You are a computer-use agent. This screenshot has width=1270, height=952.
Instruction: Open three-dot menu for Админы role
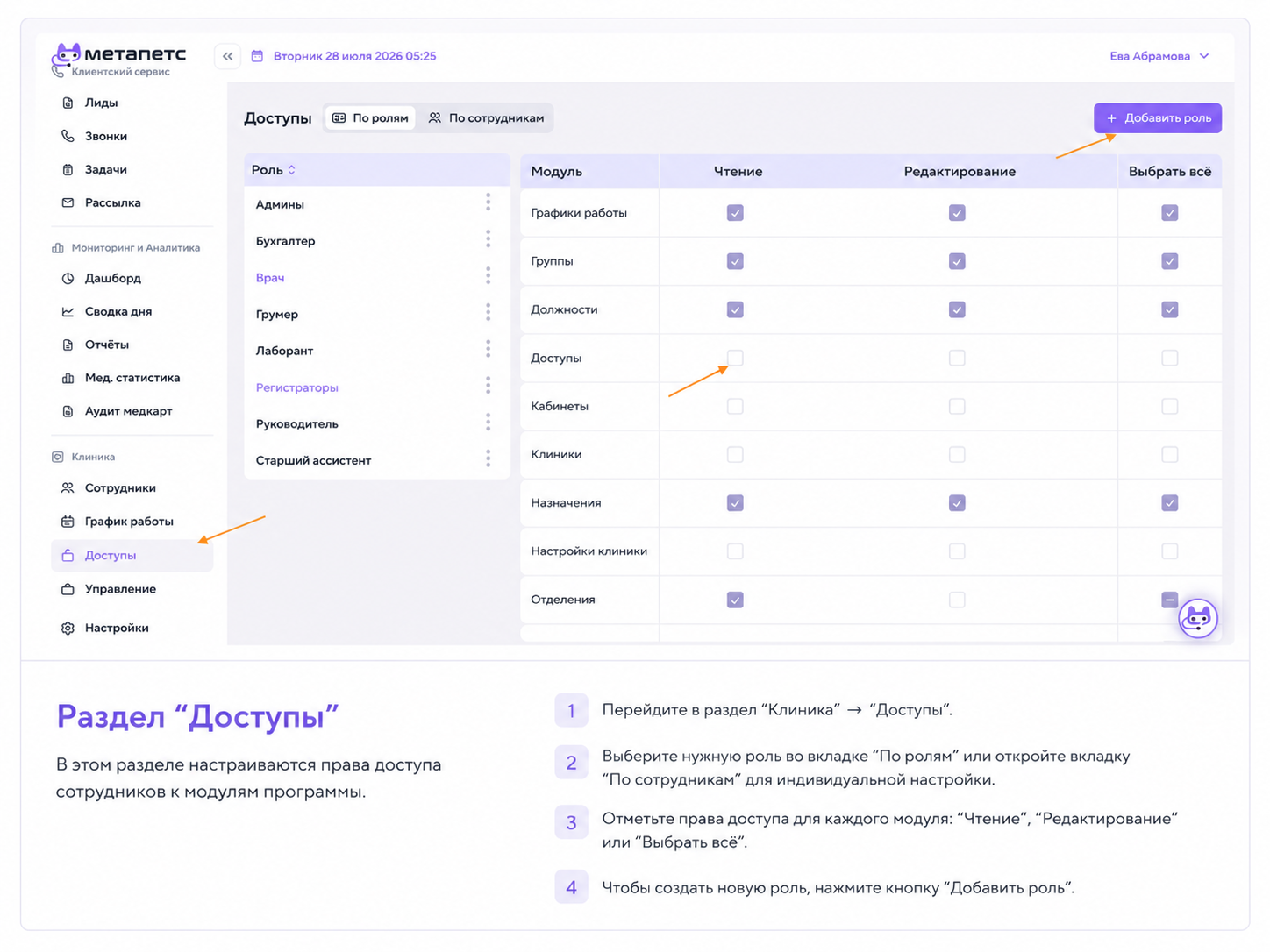(x=489, y=202)
